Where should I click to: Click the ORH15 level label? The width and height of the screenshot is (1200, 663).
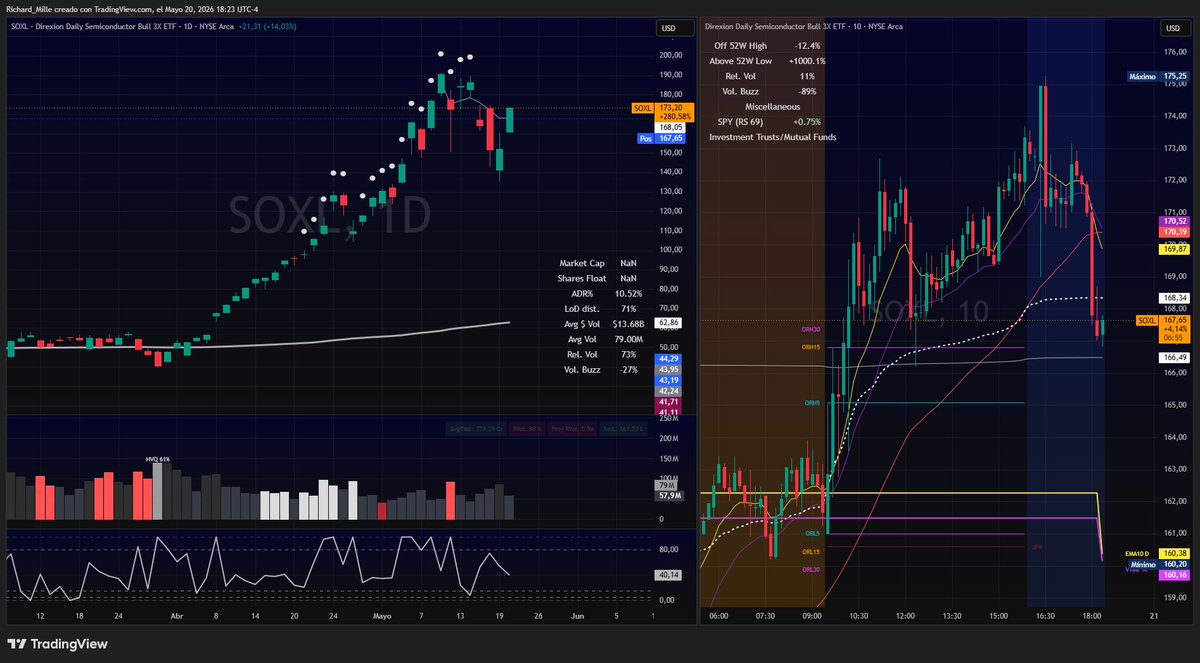pyautogui.click(x=811, y=347)
